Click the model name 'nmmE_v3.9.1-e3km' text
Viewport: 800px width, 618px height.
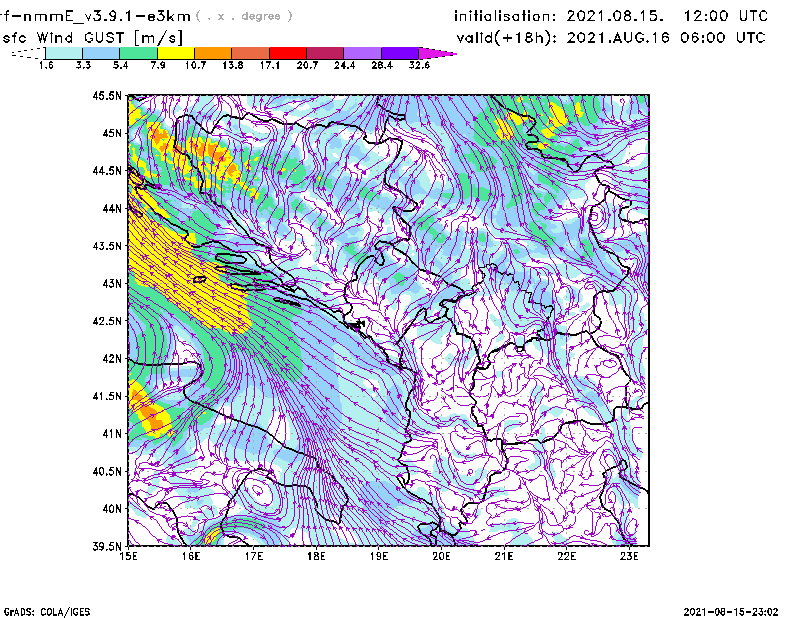107,16
